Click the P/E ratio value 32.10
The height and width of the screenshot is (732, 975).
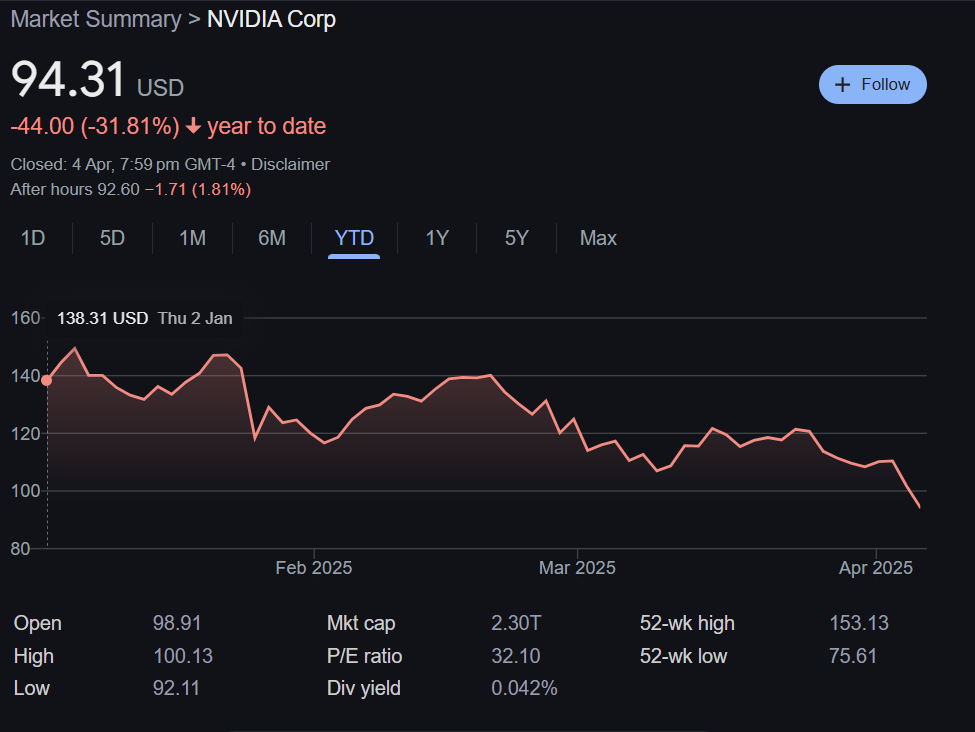point(515,656)
